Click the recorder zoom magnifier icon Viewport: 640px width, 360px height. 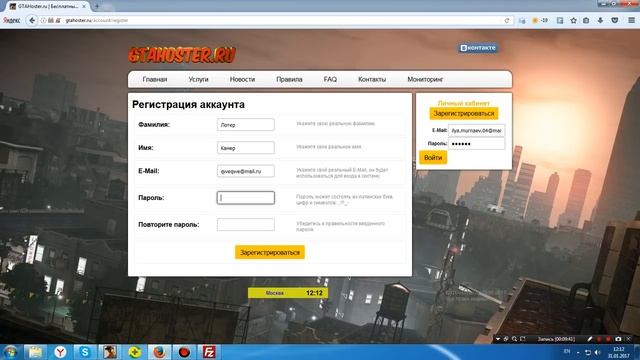(514, 339)
